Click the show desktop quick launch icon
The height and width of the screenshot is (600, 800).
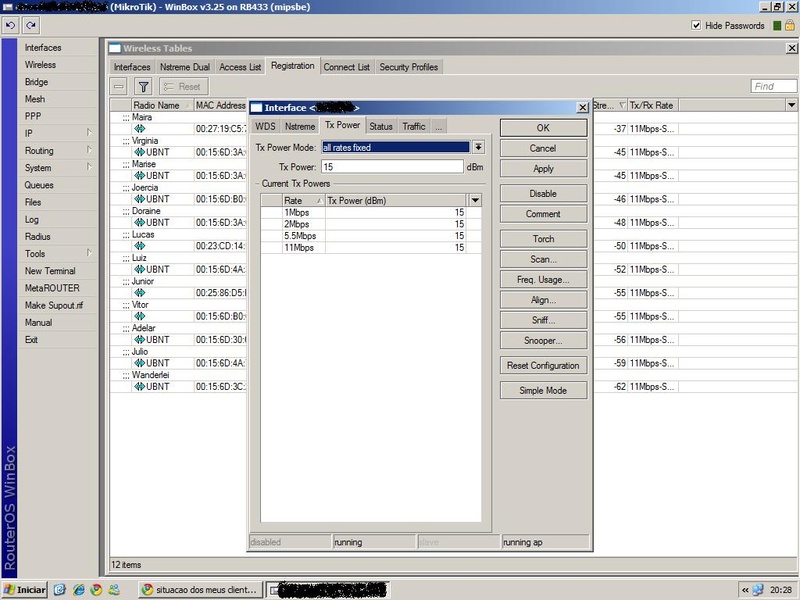(60, 590)
